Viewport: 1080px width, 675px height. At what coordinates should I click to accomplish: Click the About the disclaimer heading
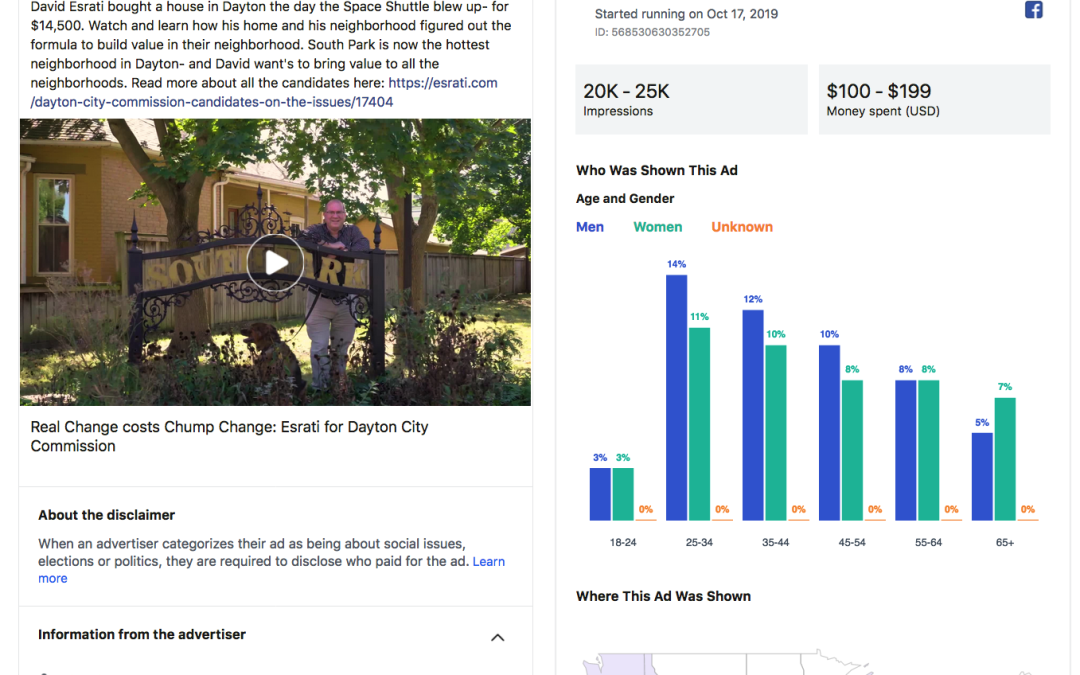(x=107, y=515)
